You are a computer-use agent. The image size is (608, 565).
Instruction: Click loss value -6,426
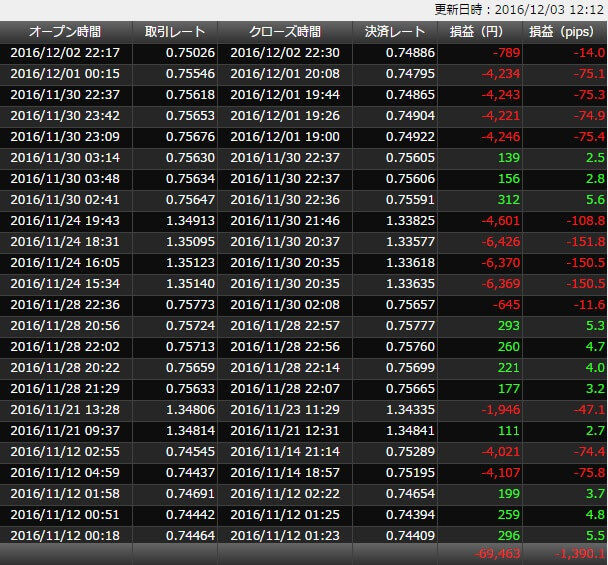501,242
